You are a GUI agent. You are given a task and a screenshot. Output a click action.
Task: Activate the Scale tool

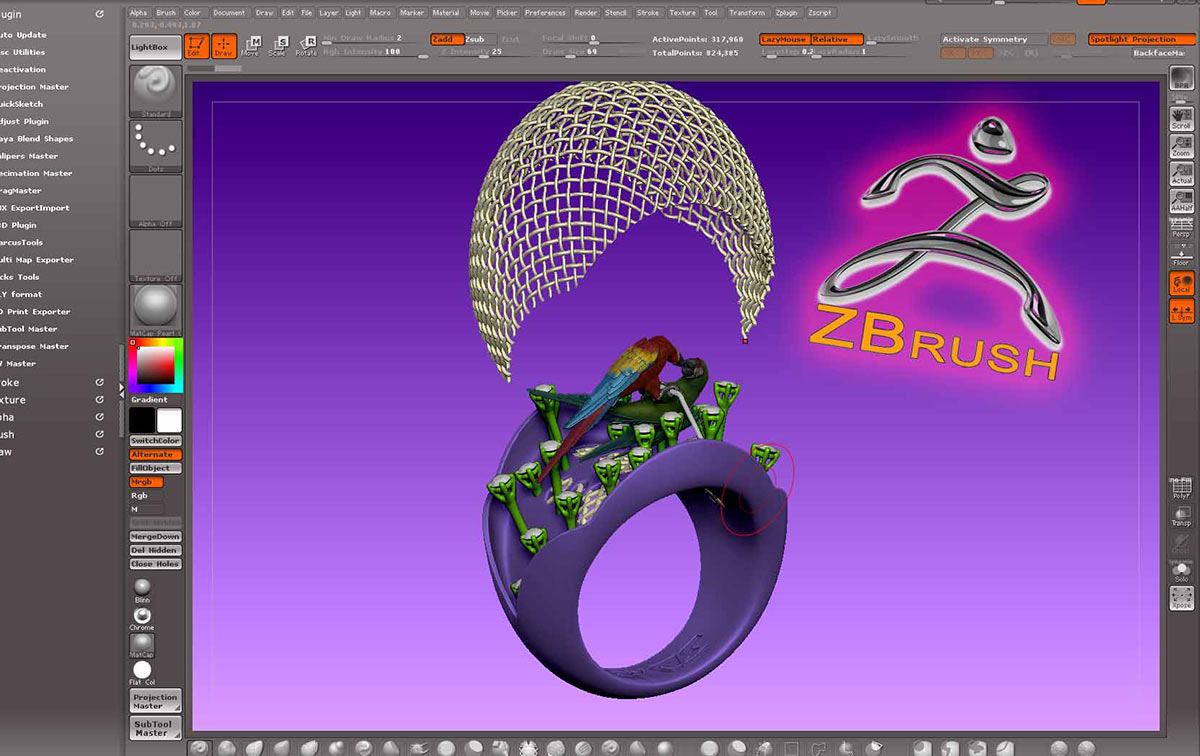point(277,46)
